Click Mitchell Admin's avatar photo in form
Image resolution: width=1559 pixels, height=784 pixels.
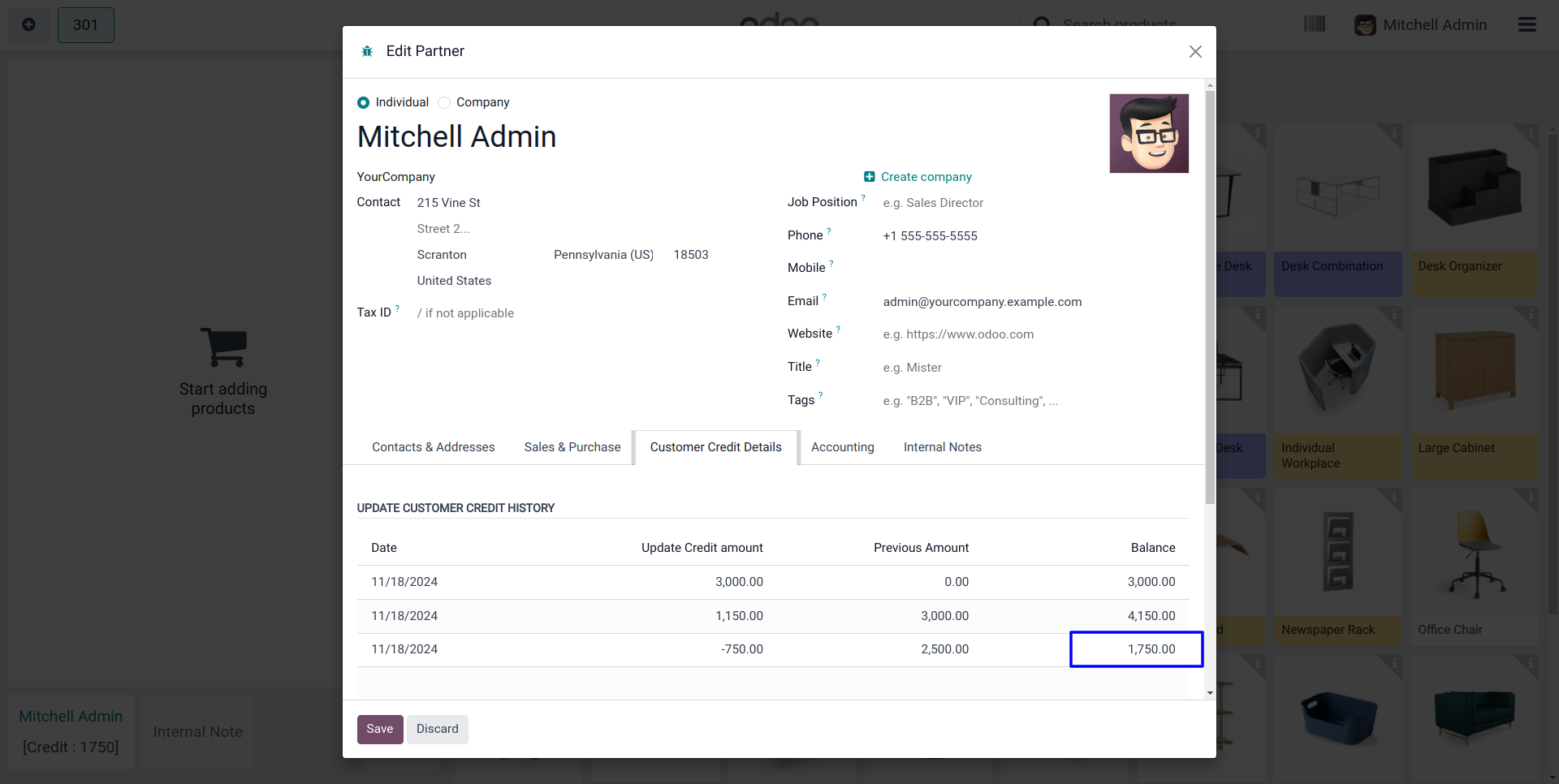pos(1148,133)
